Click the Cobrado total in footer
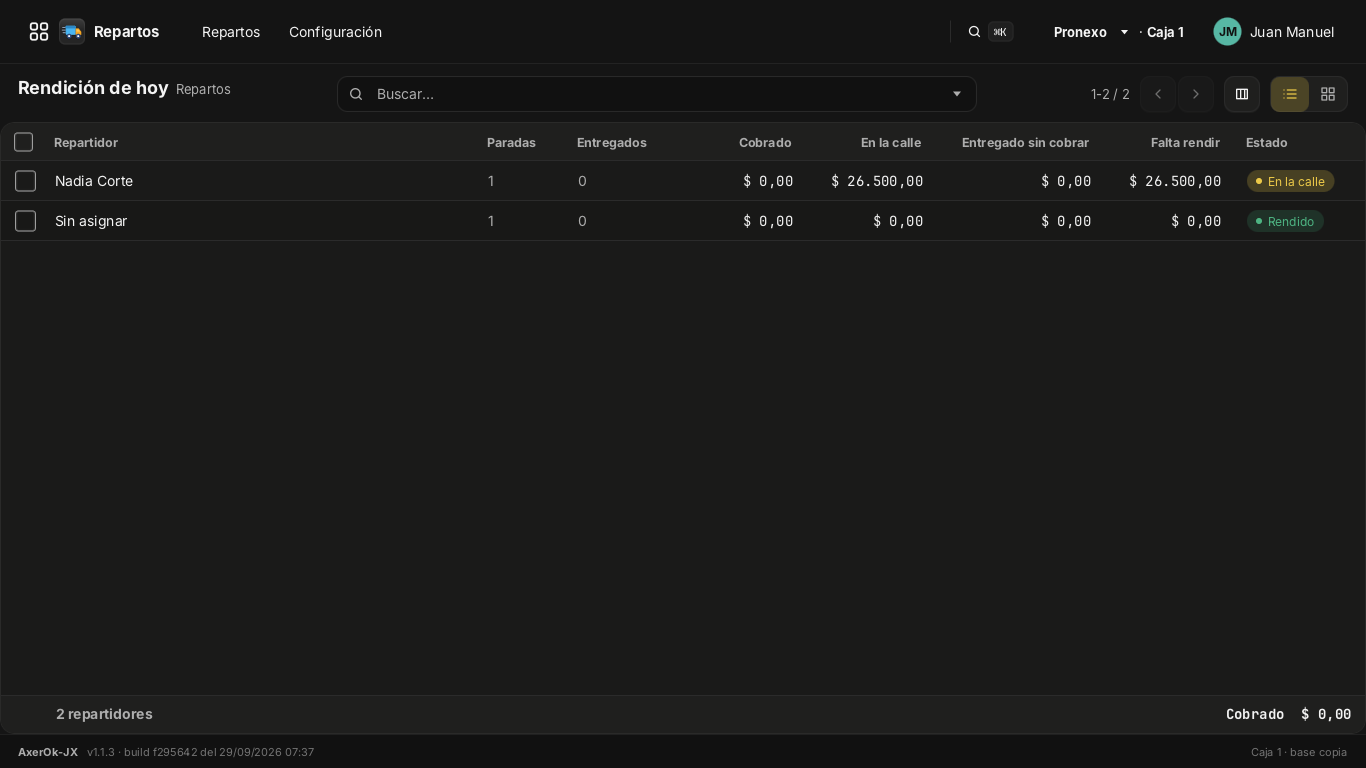 point(1288,714)
